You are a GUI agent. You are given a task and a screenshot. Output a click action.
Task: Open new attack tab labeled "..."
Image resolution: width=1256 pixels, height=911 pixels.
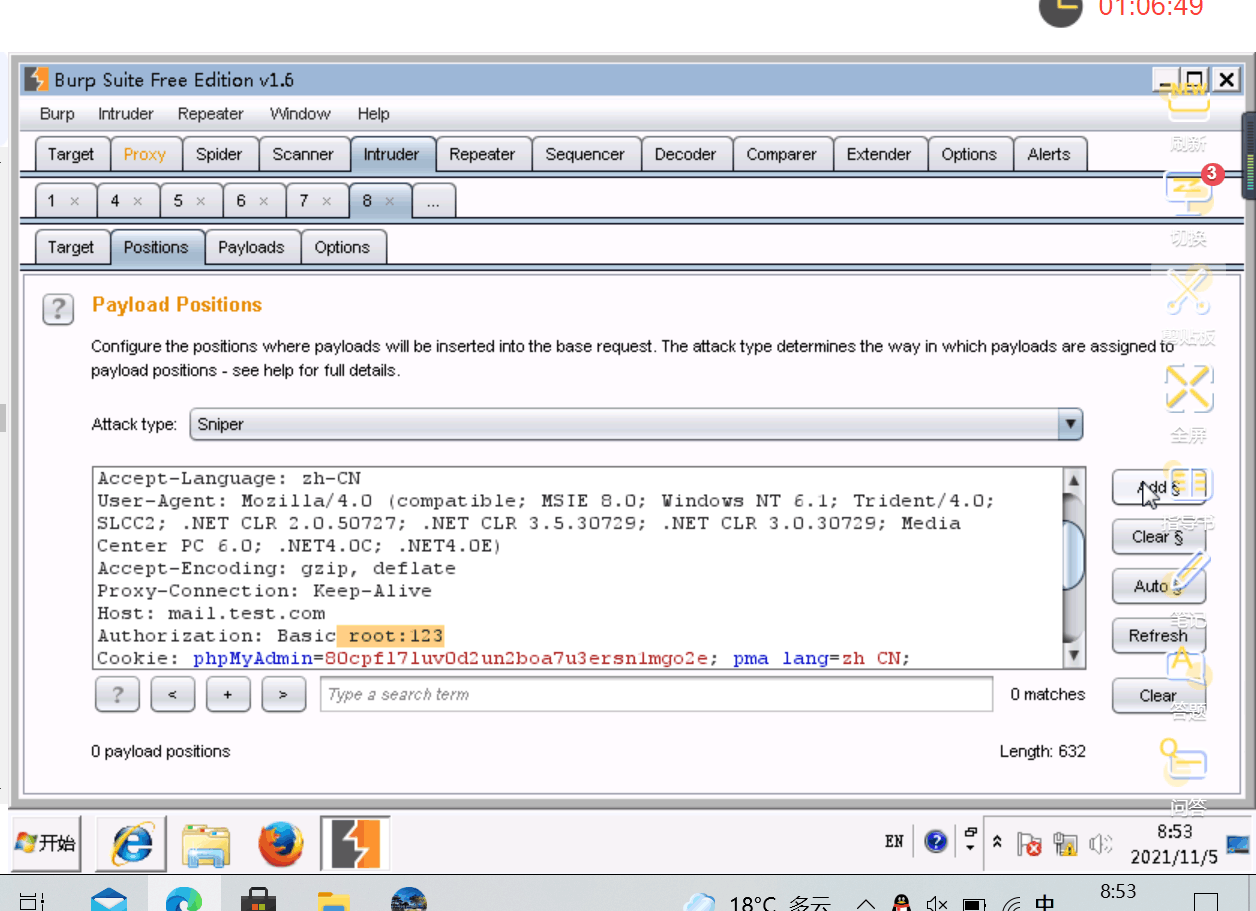[433, 201]
